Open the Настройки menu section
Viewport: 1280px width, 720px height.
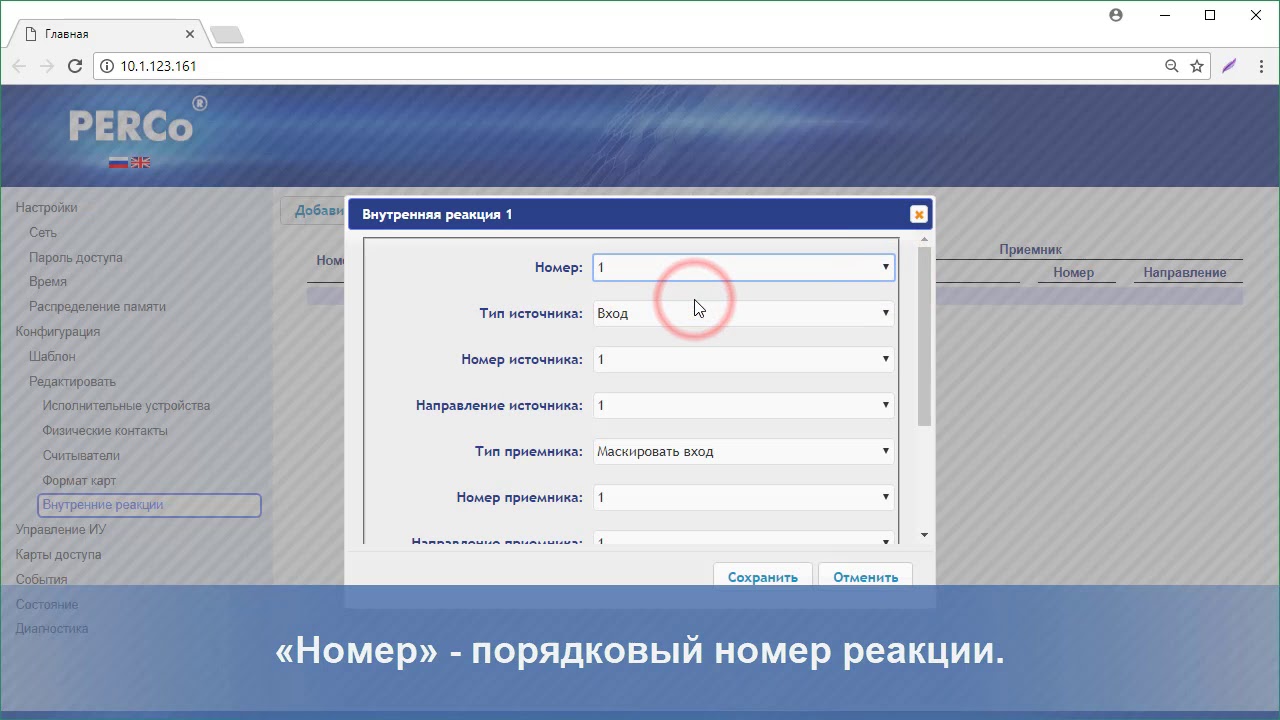[46, 208]
